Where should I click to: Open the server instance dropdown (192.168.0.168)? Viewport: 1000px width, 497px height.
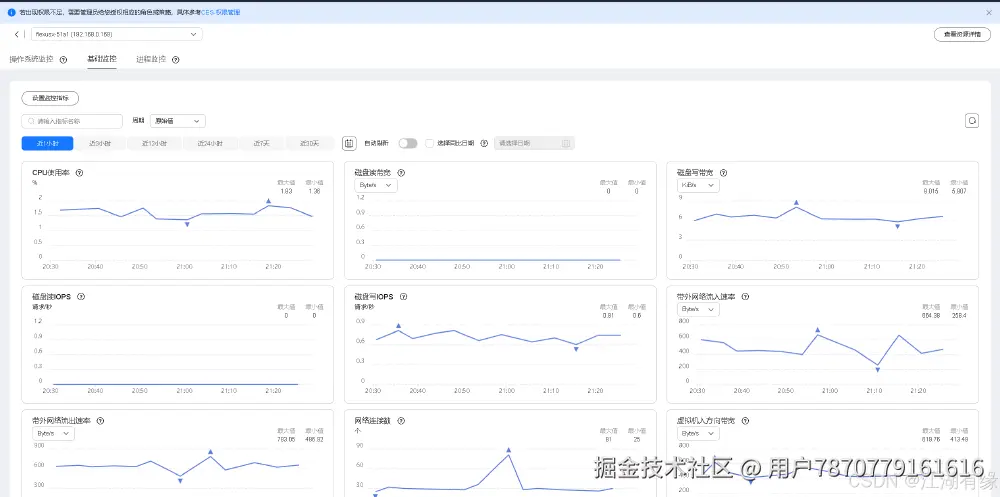(x=117, y=34)
